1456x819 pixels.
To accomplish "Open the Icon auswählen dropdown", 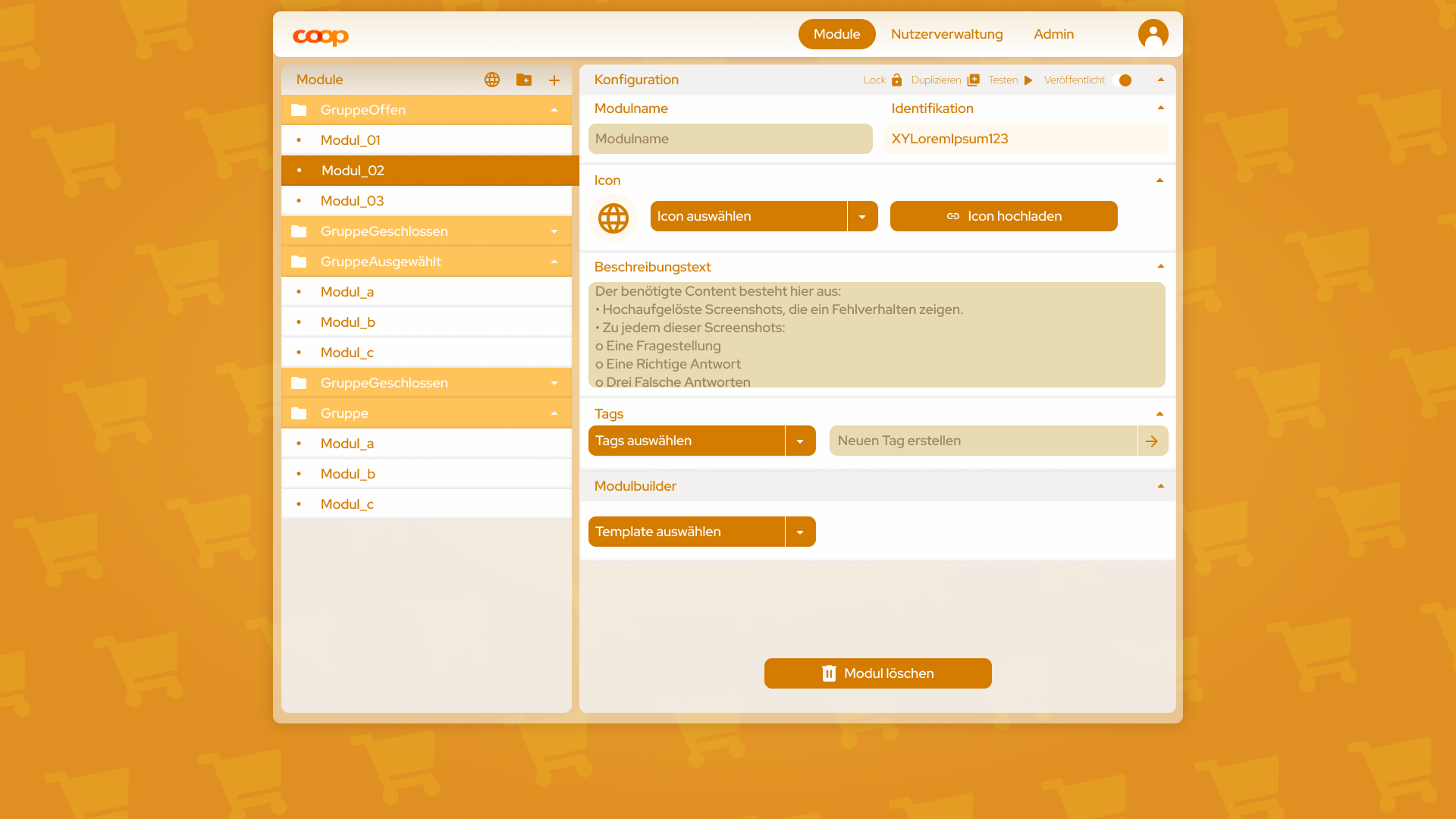I will [862, 216].
